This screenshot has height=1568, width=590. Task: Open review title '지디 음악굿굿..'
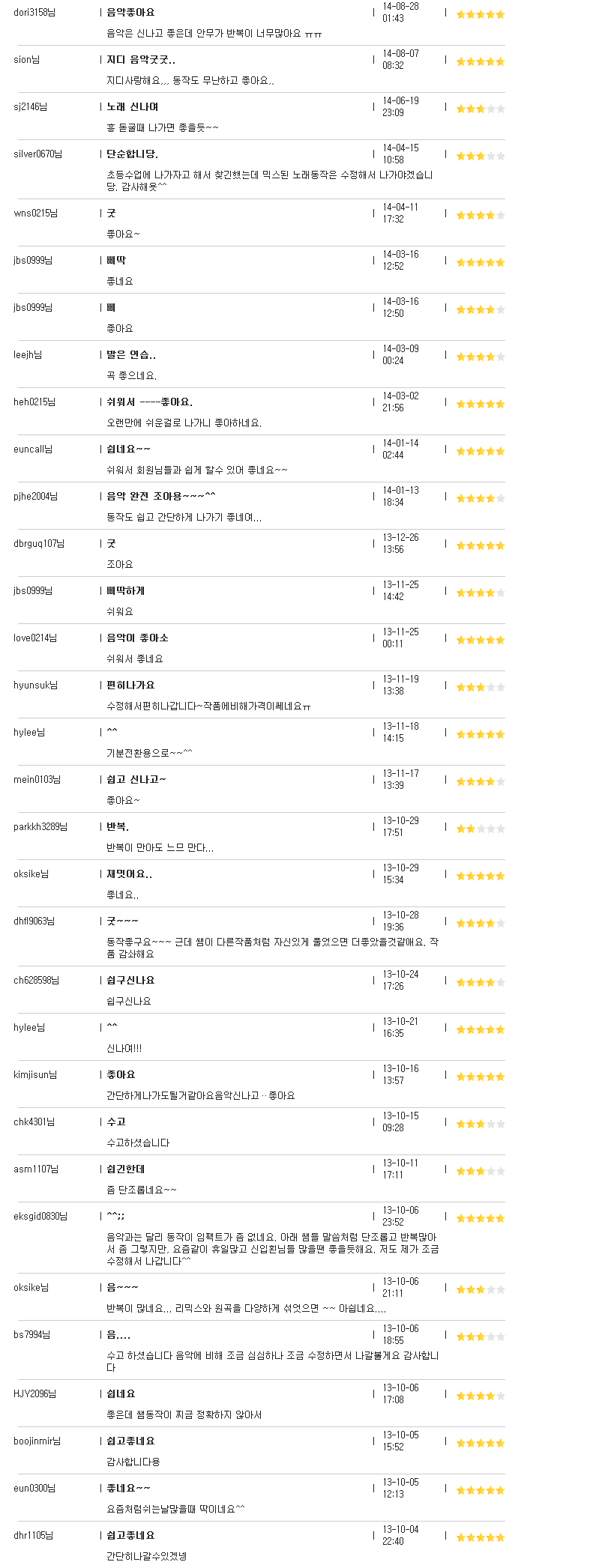coord(141,60)
